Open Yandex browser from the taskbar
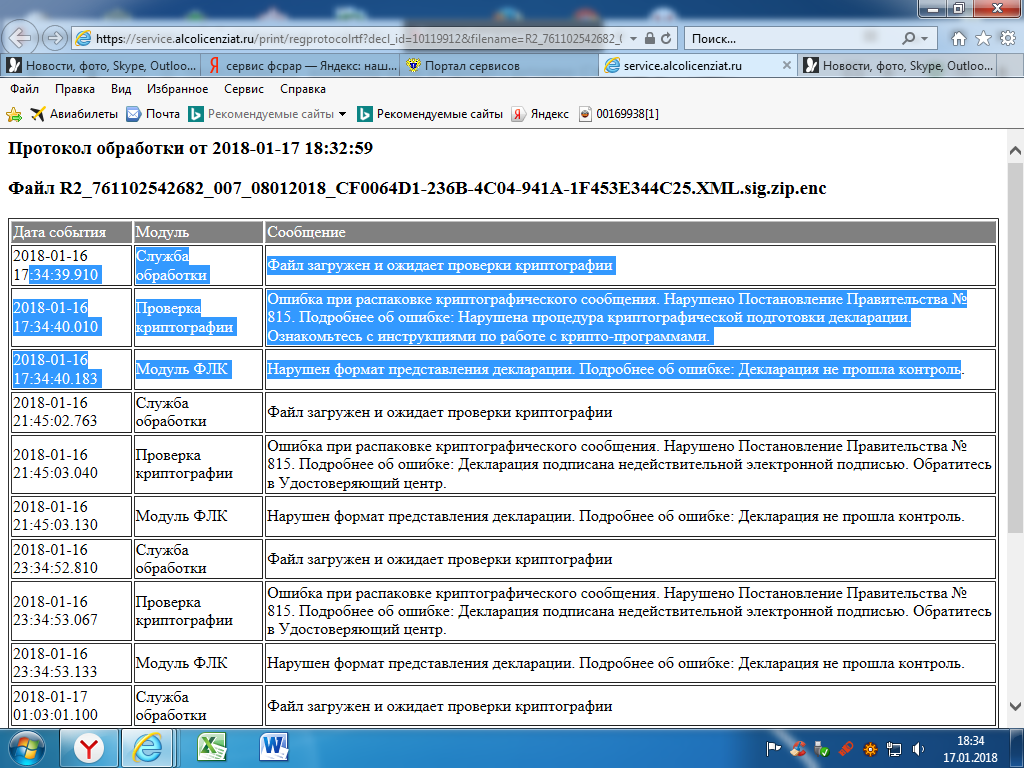This screenshot has width=1024, height=768. click(90, 747)
